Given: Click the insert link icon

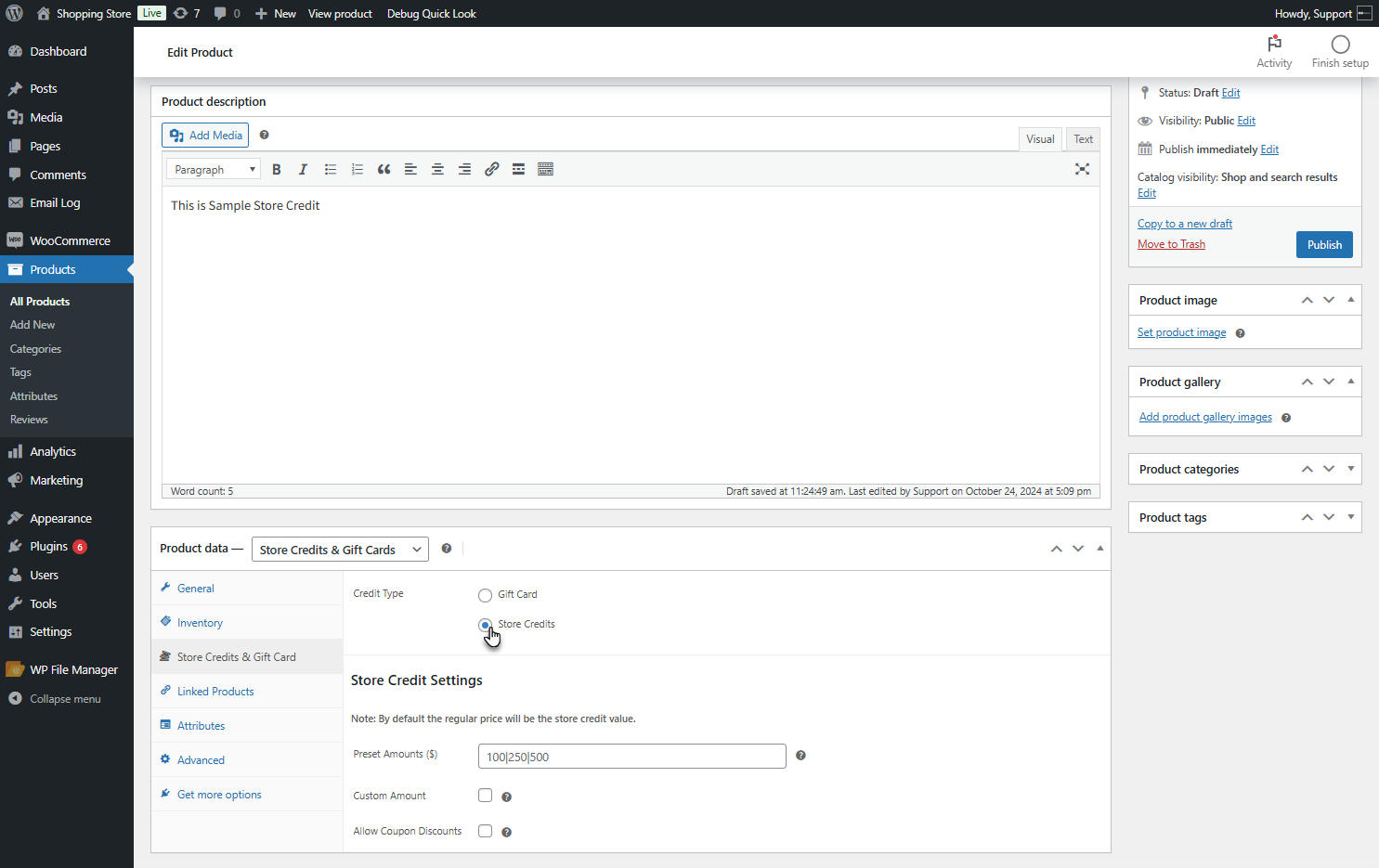Looking at the screenshot, I should (x=491, y=169).
